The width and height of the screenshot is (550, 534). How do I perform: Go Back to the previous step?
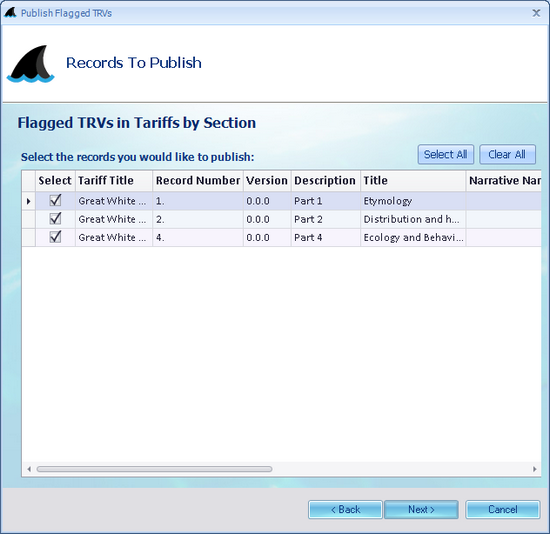[x=345, y=509]
